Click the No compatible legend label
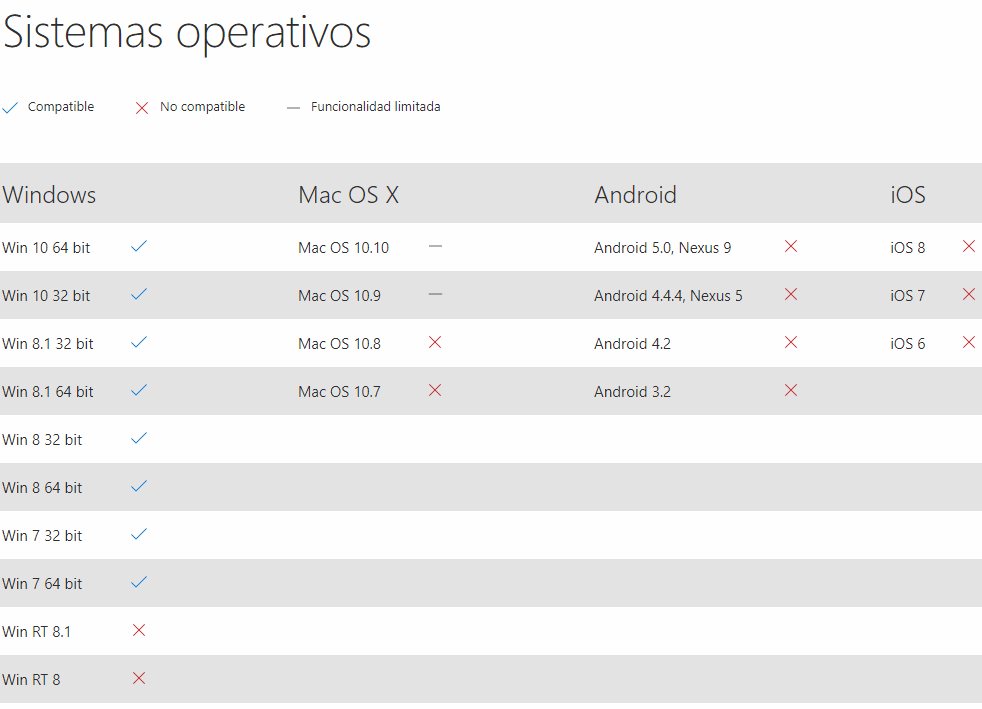982x709 pixels. pyautogui.click(x=202, y=107)
